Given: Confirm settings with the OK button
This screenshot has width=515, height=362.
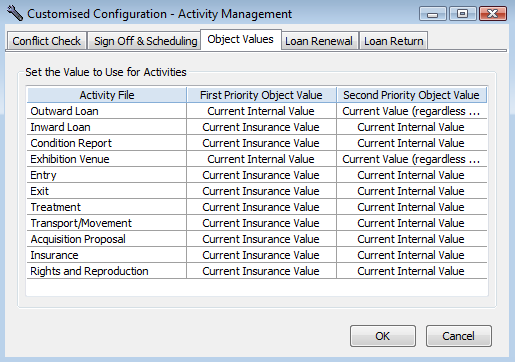Looking at the screenshot, I should point(383,336).
